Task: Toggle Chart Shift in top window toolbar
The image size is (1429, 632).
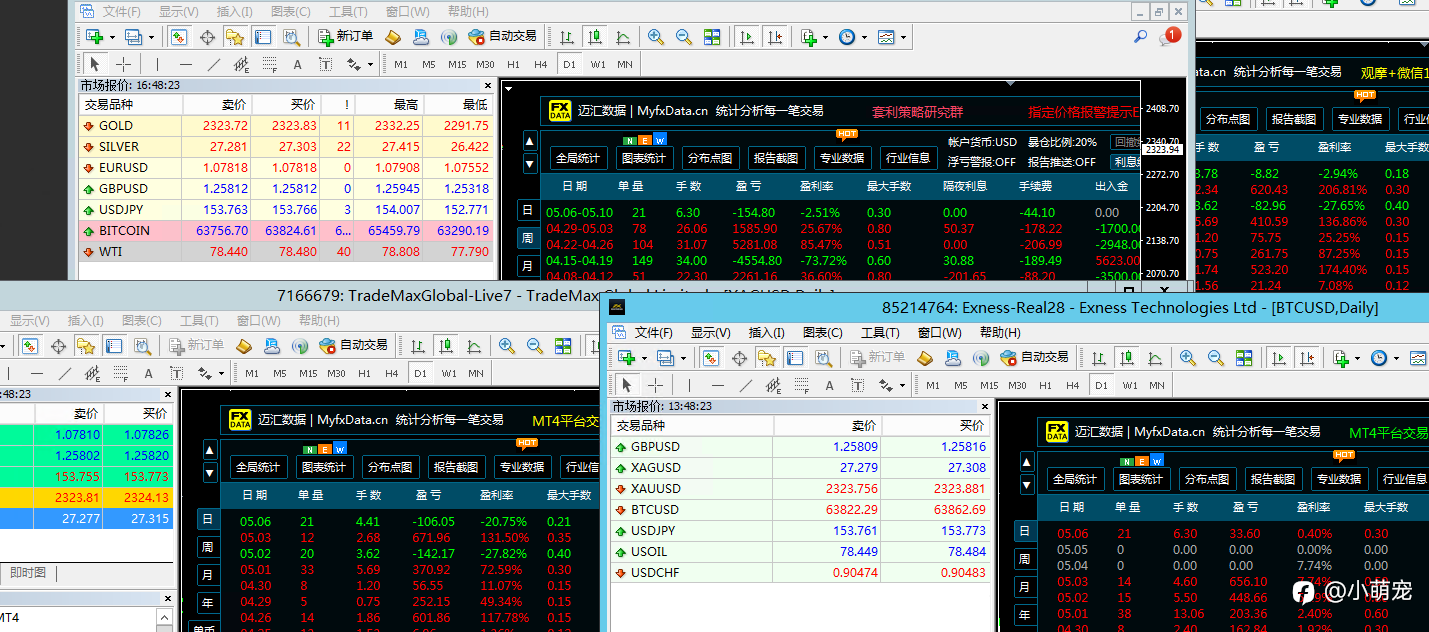Action: [x=774, y=37]
